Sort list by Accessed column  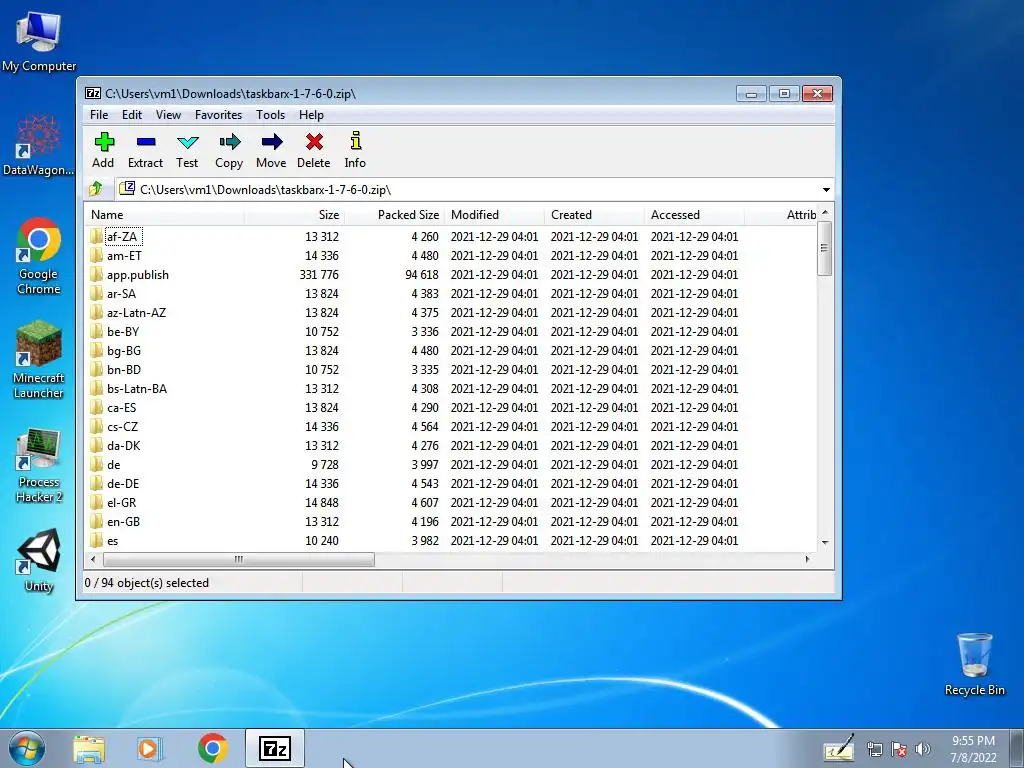tap(694, 215)
